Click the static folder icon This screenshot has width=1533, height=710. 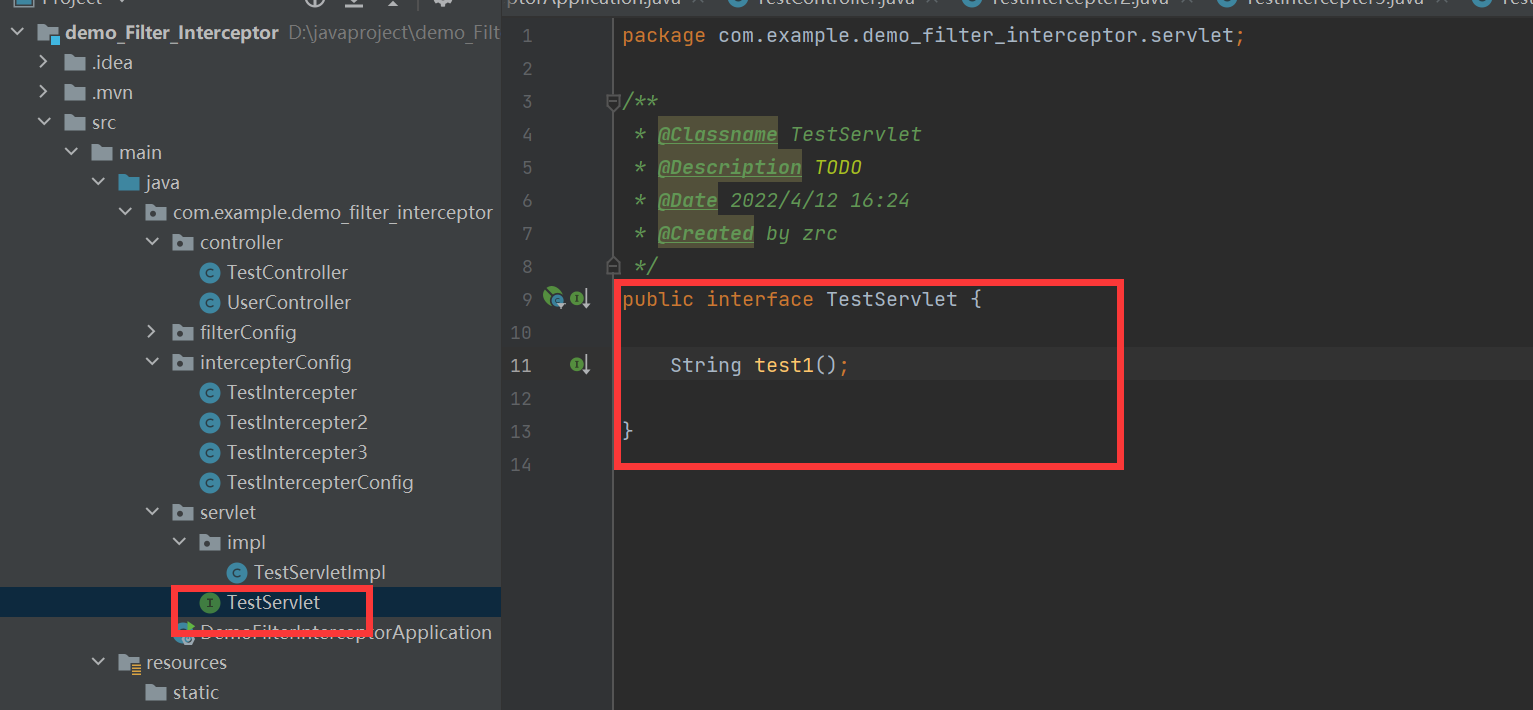click(x=156, y=693)
